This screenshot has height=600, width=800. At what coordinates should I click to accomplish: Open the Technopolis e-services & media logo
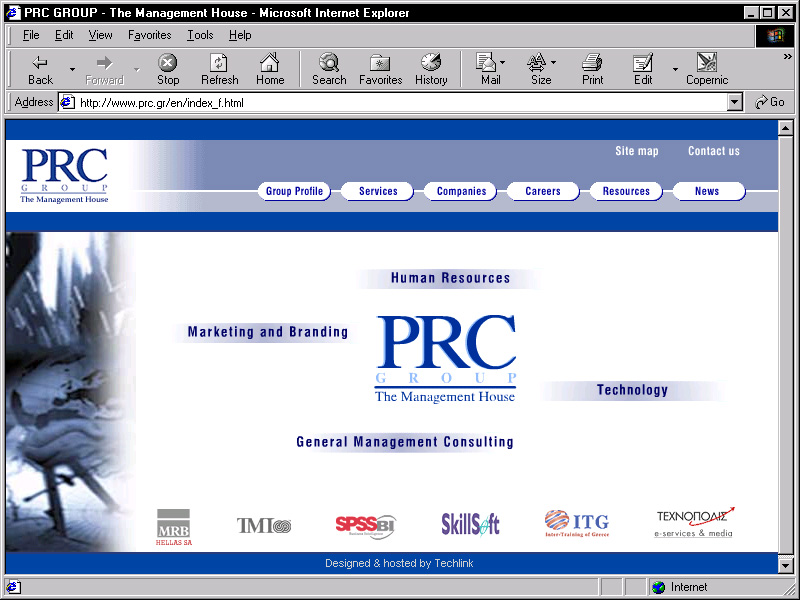[x=694, y=522]
